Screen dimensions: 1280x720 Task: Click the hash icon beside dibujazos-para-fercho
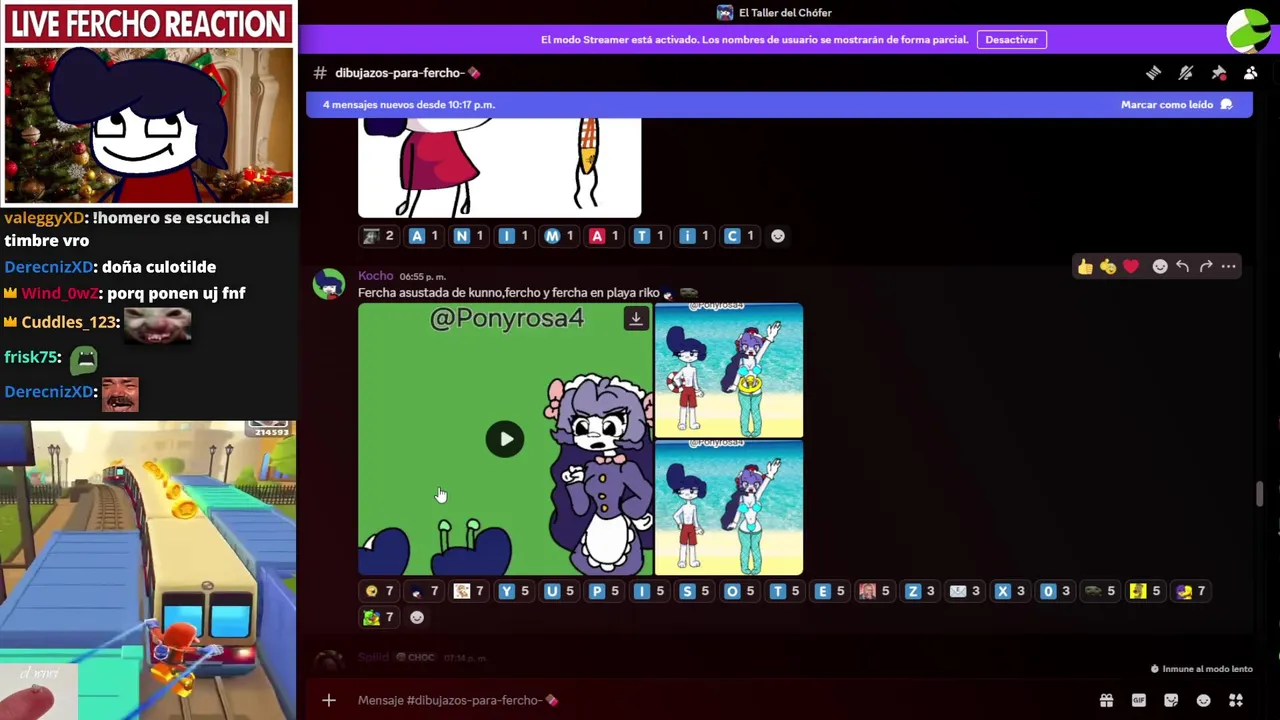[320, 73]
